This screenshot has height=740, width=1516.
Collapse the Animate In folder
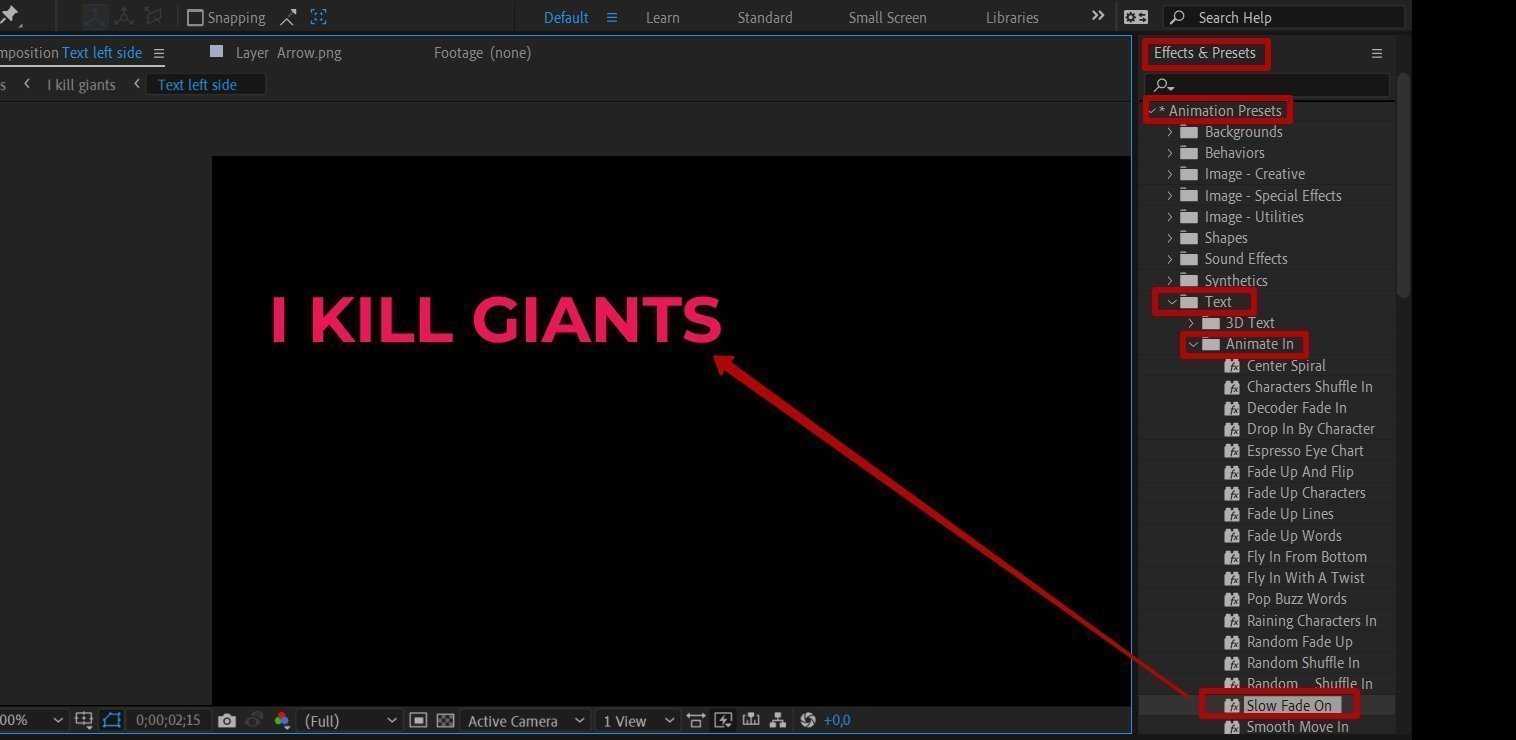(x=1193, y=344)
